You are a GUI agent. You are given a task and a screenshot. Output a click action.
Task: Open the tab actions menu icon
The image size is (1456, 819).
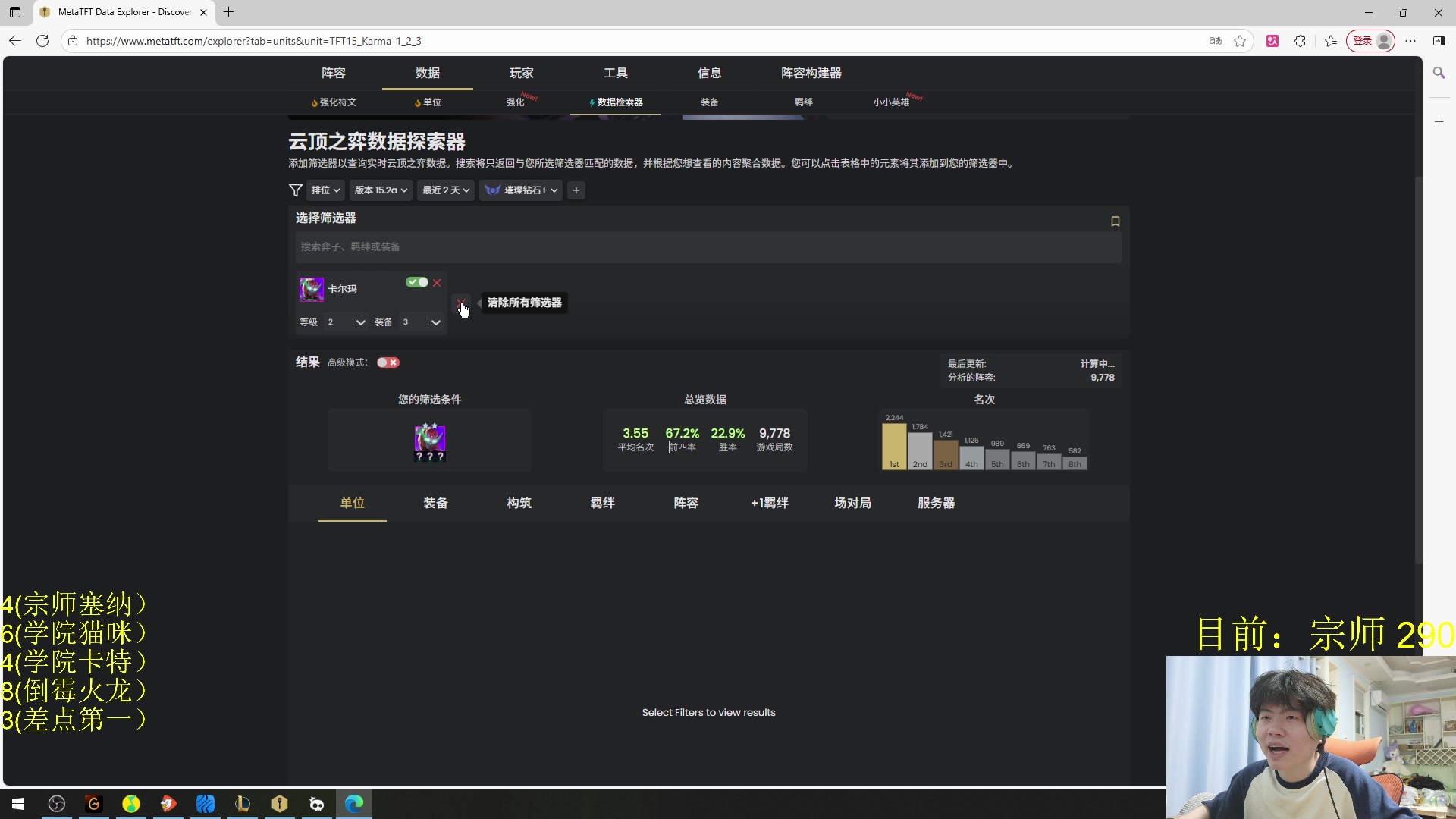coord(15,12)
